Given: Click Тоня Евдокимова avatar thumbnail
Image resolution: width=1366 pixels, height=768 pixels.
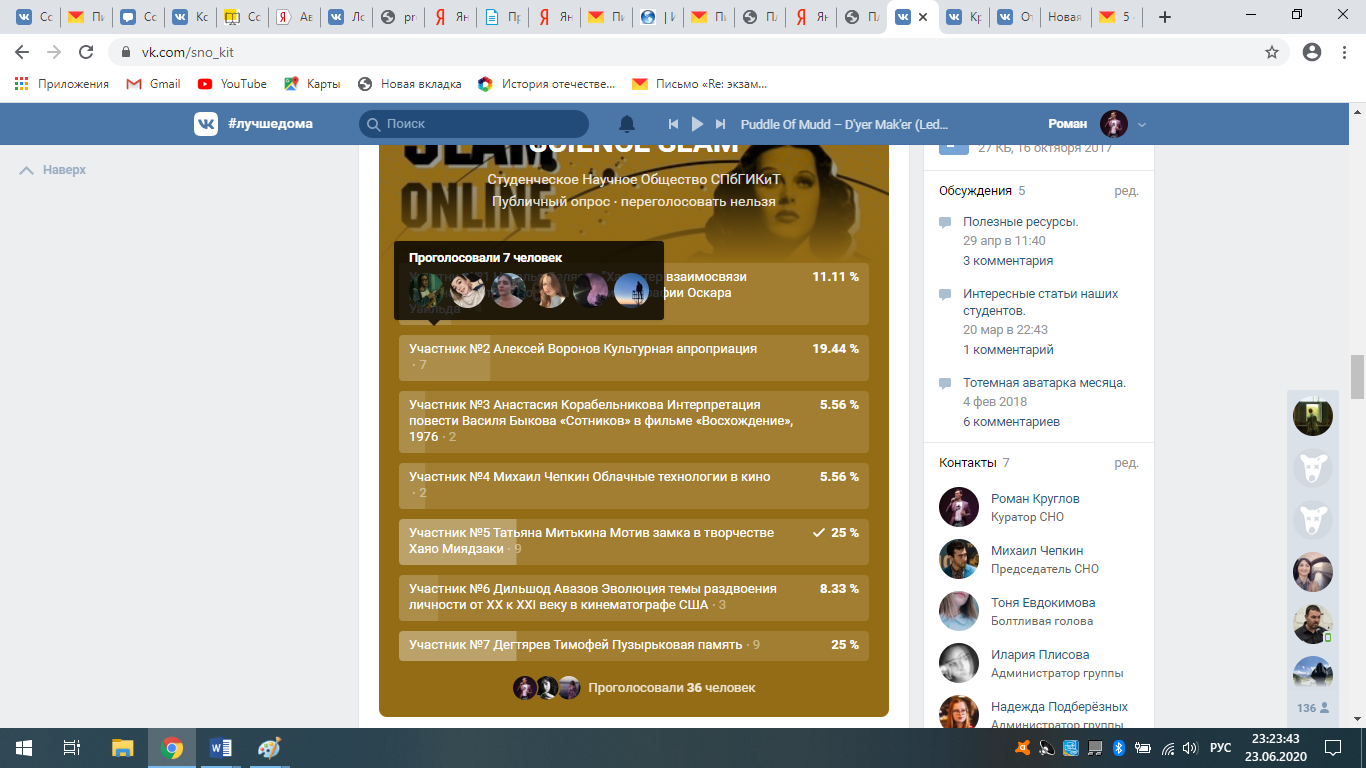Looking at the screenshot, I should click(959, 611).
